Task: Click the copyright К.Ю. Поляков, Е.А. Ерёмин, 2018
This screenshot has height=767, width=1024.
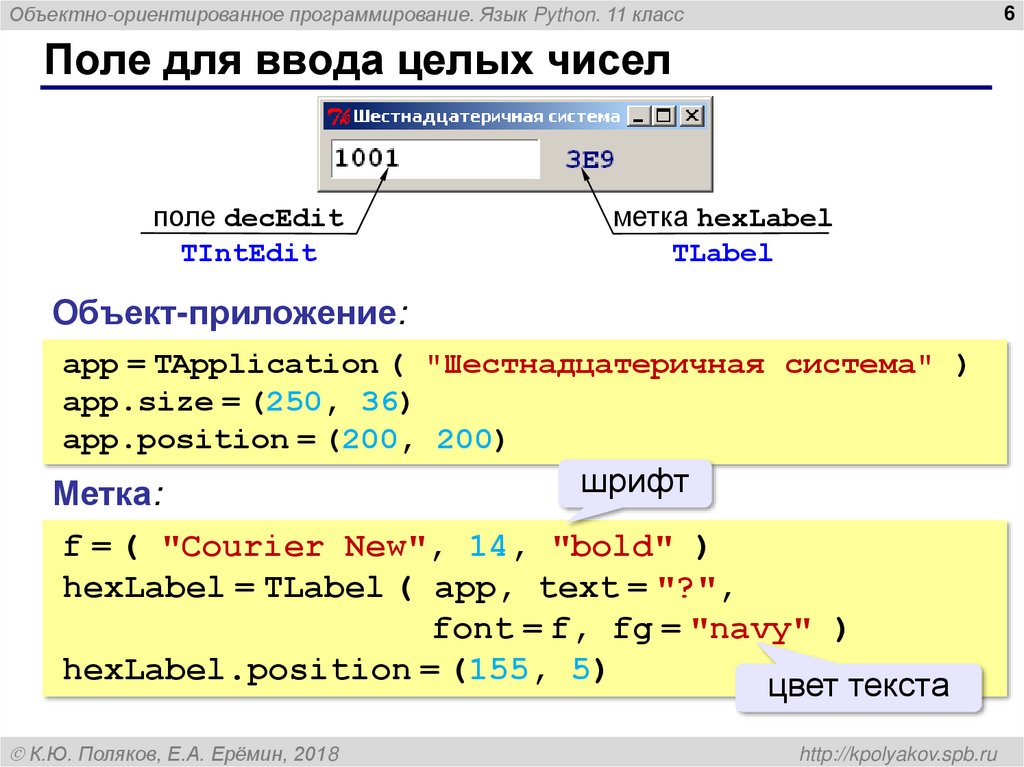Action: coord(174,754)
